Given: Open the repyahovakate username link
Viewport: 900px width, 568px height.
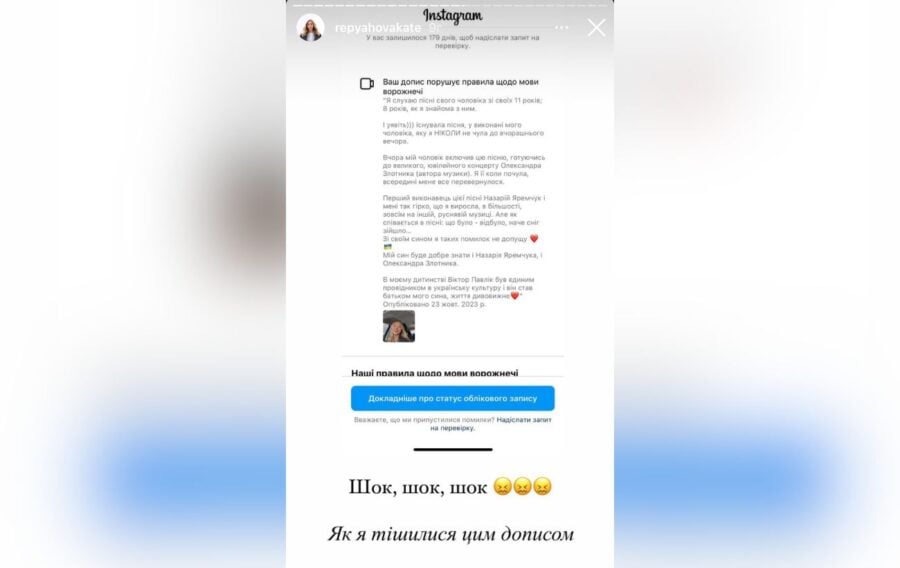Looking at the screenshot, I should [378, 28].
